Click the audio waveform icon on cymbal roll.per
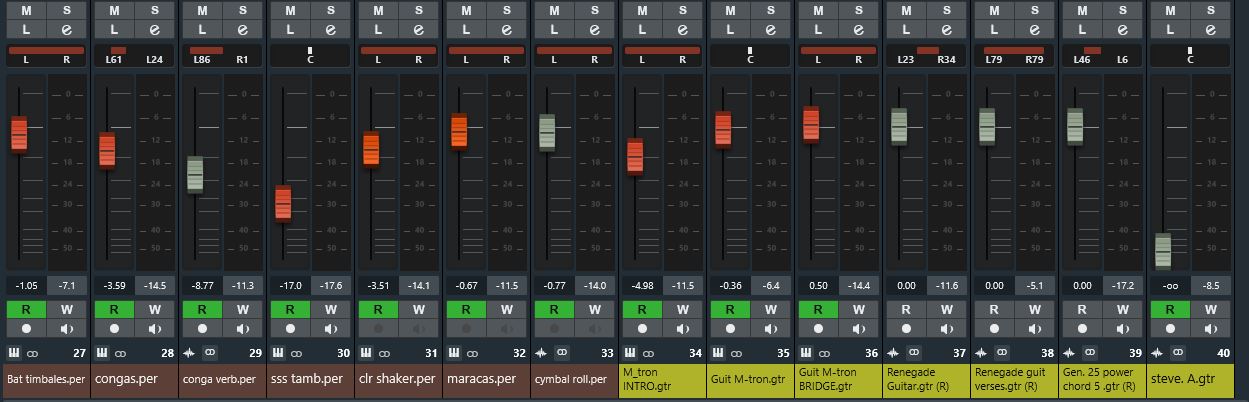The height and width of the screenshot is (402, 1249). 543,352
